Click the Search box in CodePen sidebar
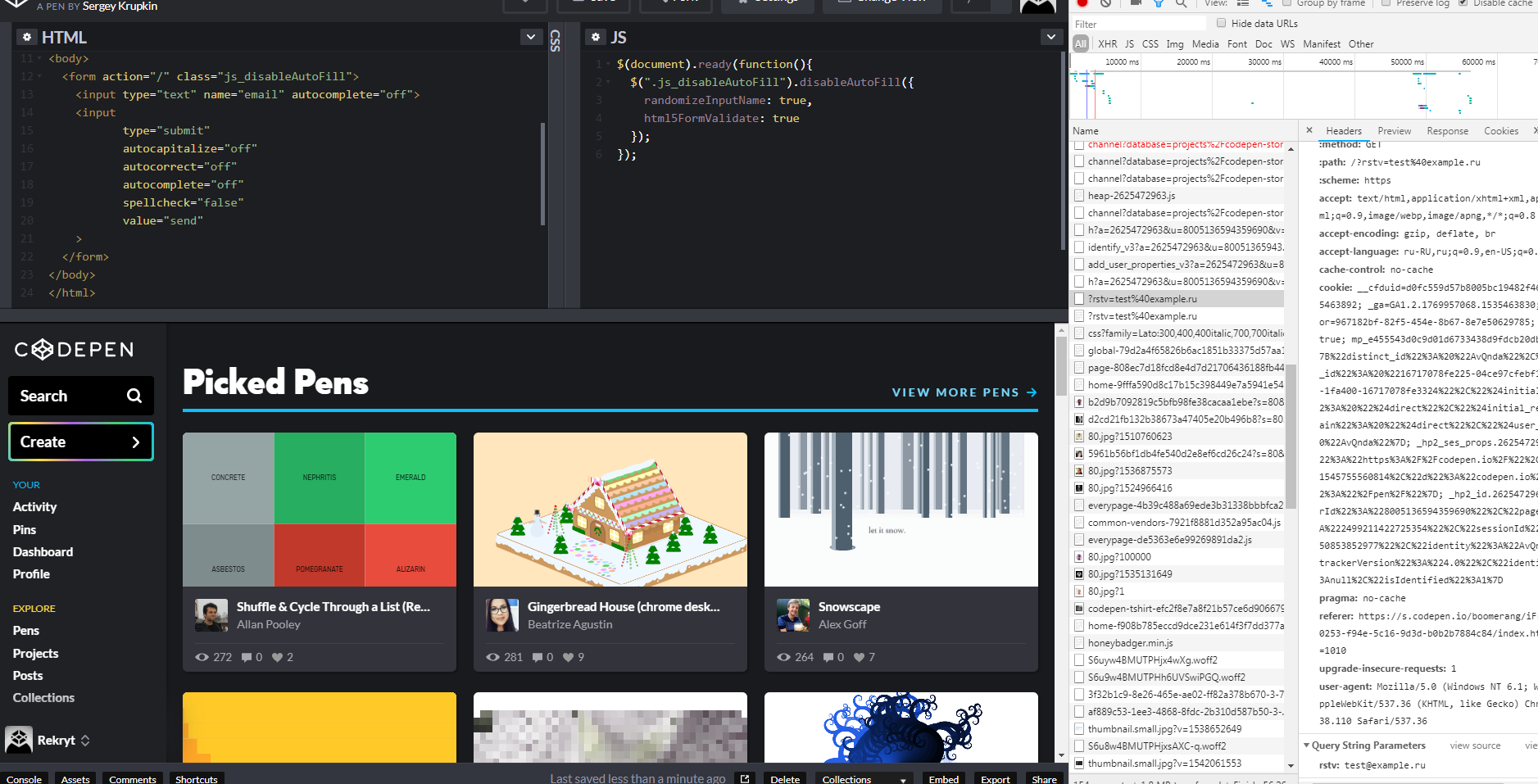 point(81,396)
